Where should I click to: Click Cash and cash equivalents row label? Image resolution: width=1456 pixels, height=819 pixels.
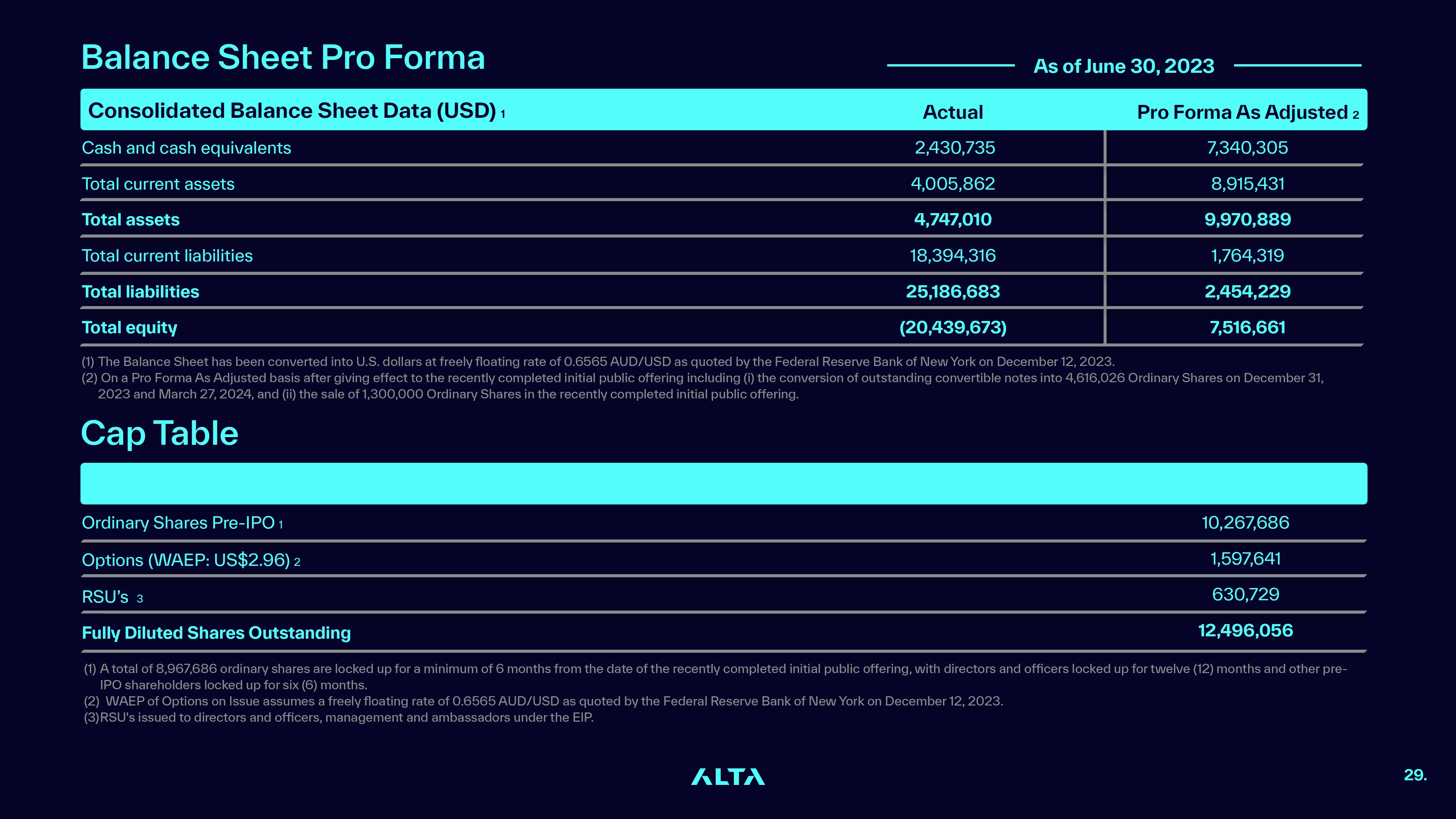(187, 148)
